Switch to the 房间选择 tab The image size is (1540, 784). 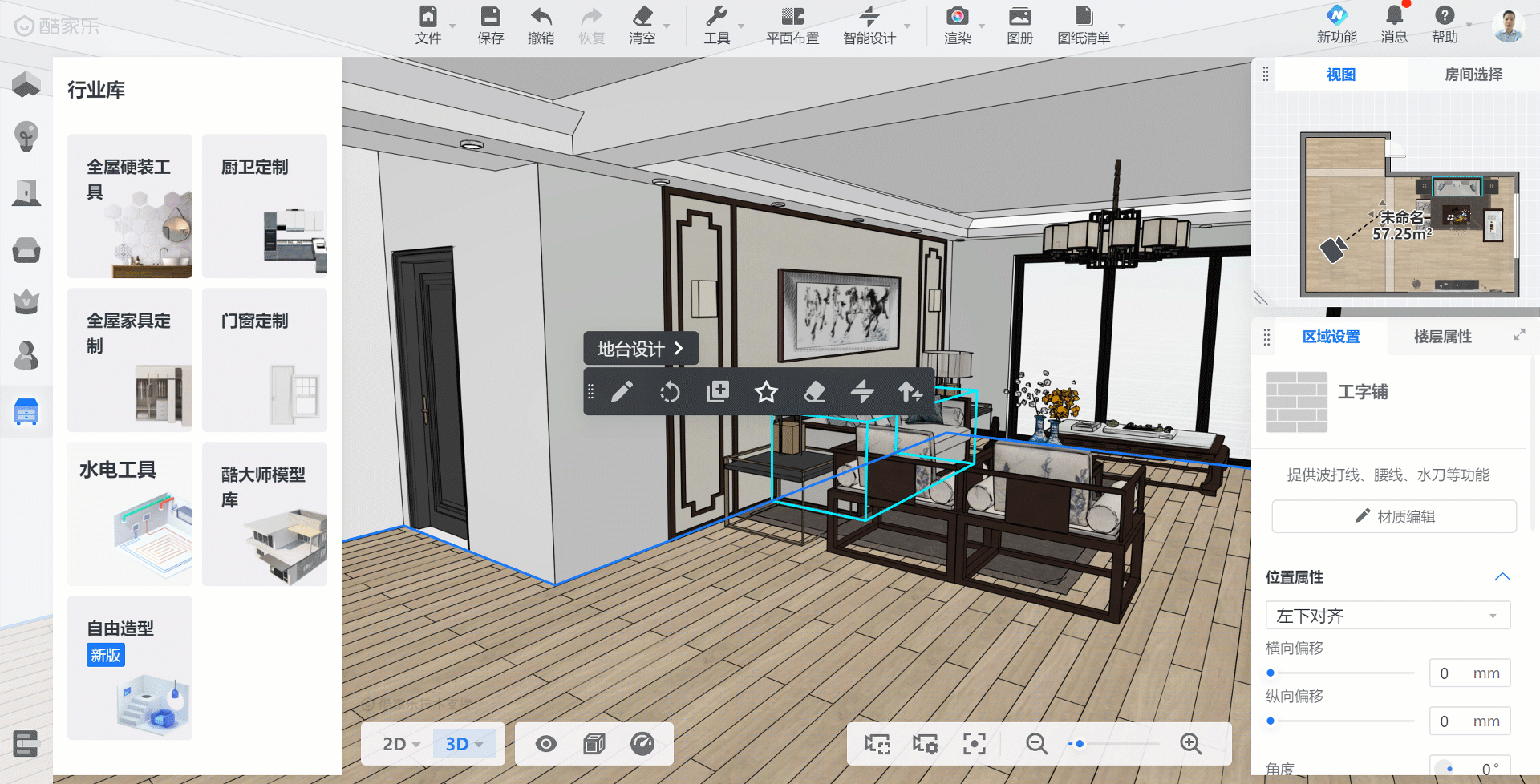[x=1473, y=75]
